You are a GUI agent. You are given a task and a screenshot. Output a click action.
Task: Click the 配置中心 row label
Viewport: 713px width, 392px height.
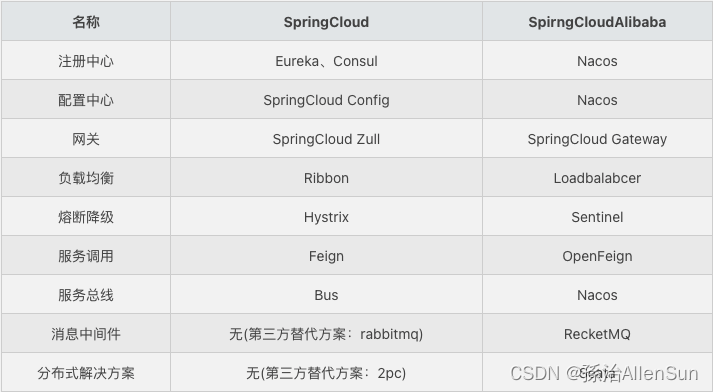click(x=86, y=100)
